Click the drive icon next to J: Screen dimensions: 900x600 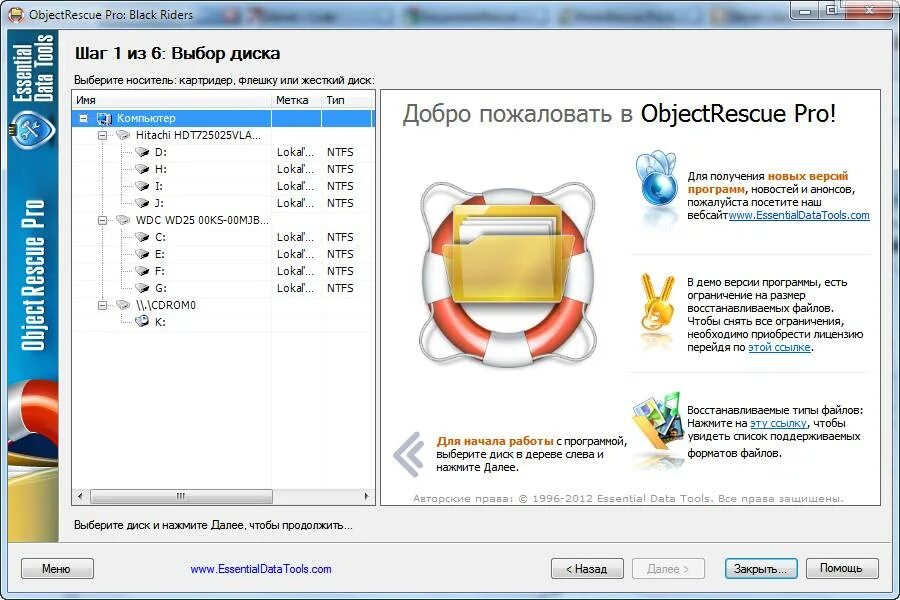click(142, 203)
